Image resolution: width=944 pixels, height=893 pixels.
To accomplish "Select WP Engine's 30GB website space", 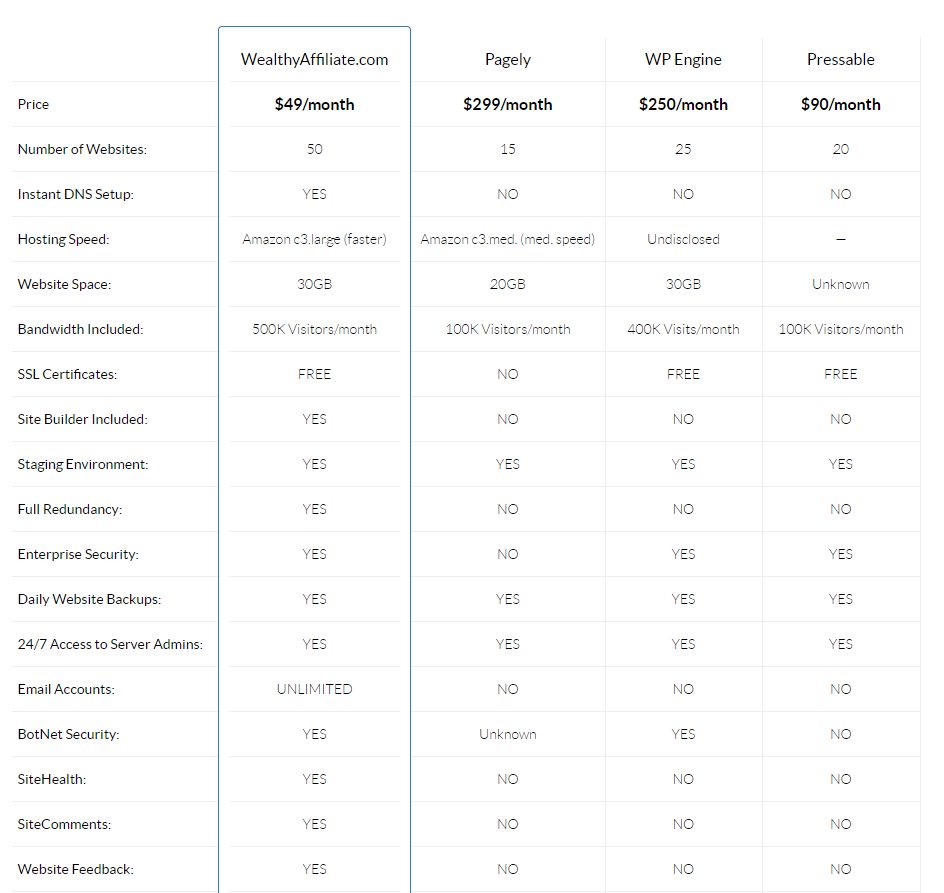I will point(683,284).
